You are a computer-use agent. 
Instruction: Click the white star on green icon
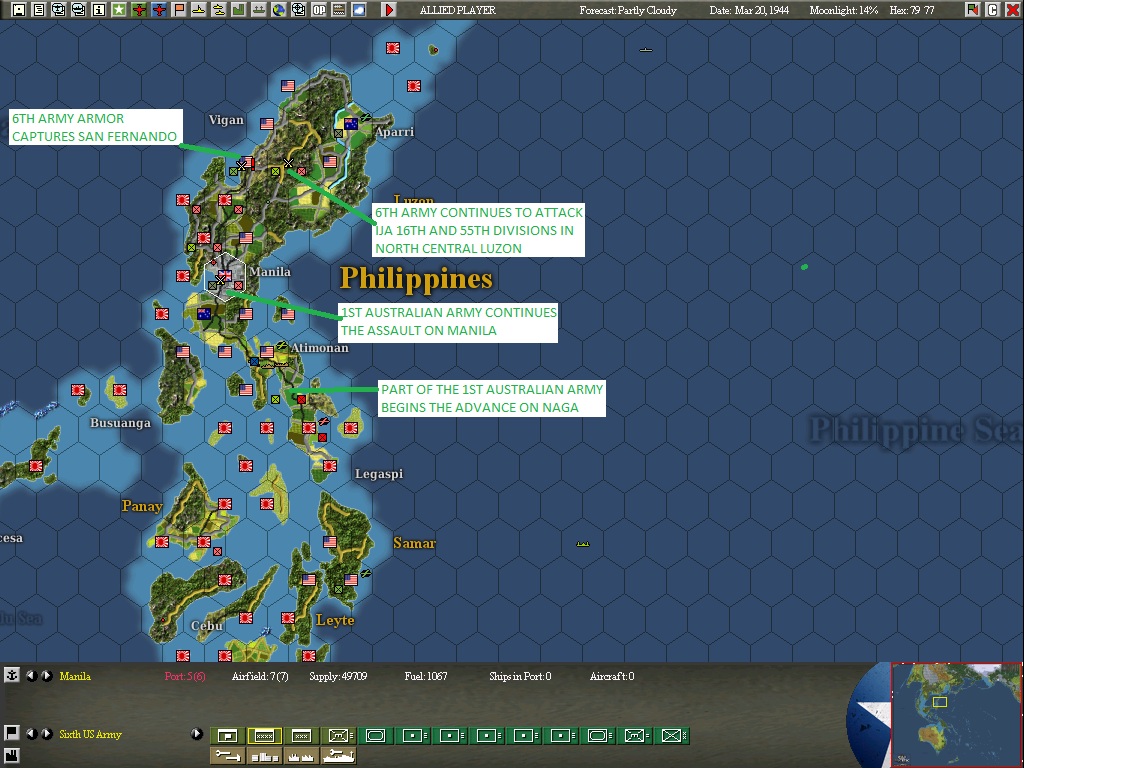coord(119,9)
